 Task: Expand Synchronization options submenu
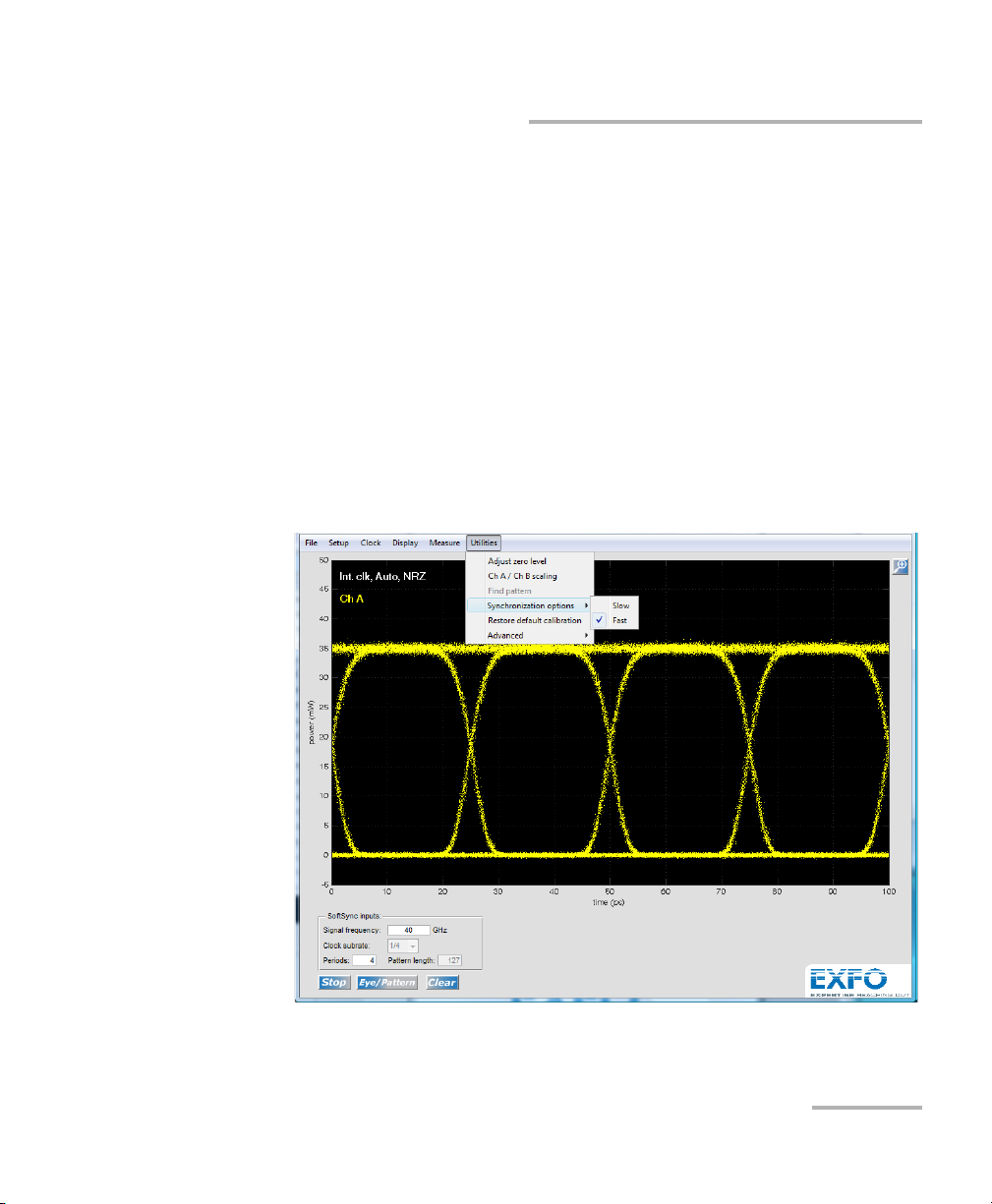pos(529,605)
